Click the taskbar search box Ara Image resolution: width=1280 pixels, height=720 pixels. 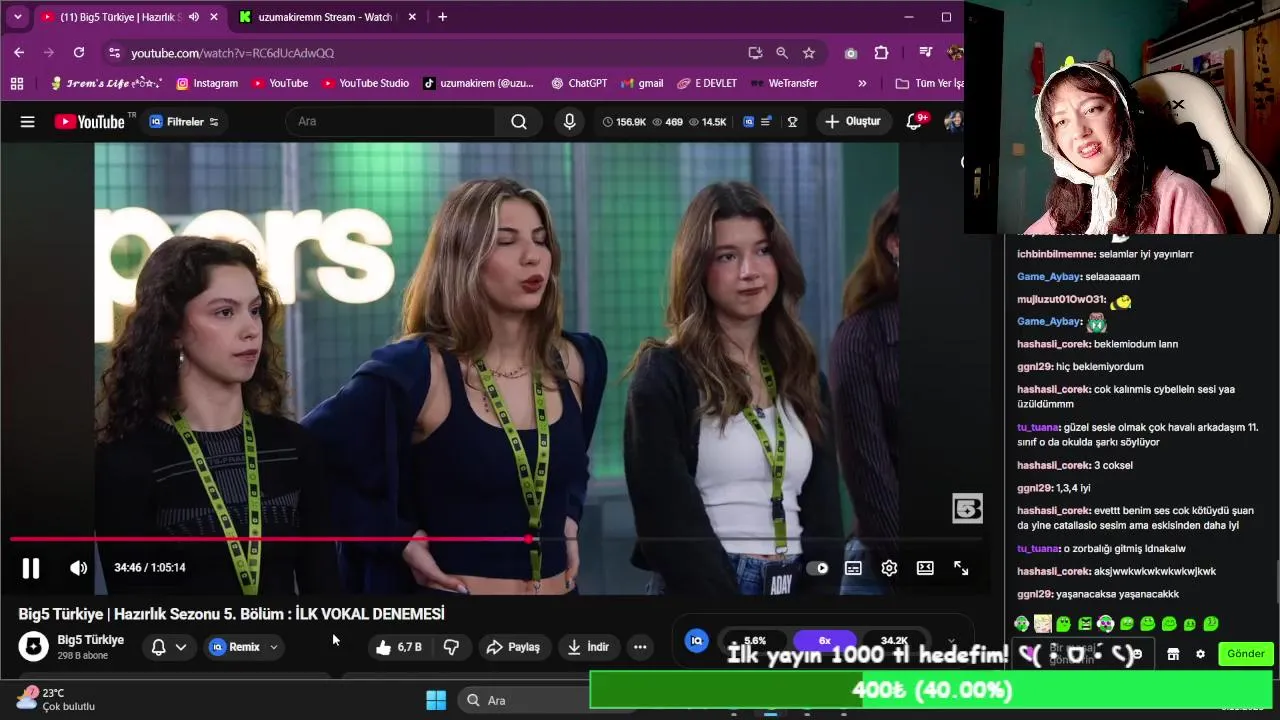pos(522,700)
